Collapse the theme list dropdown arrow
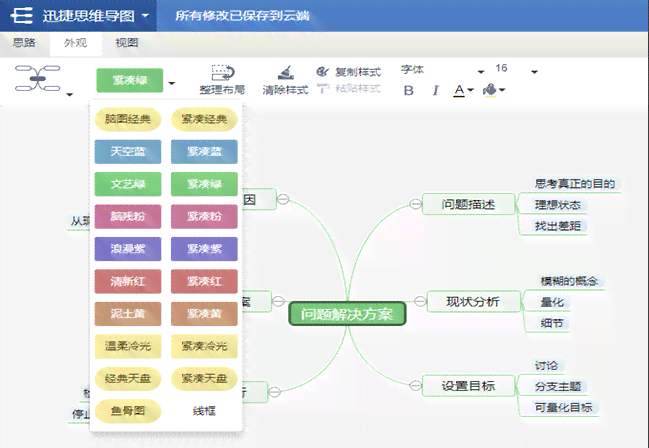Screen dimensions: 649x448 click(x=172, y=83)
